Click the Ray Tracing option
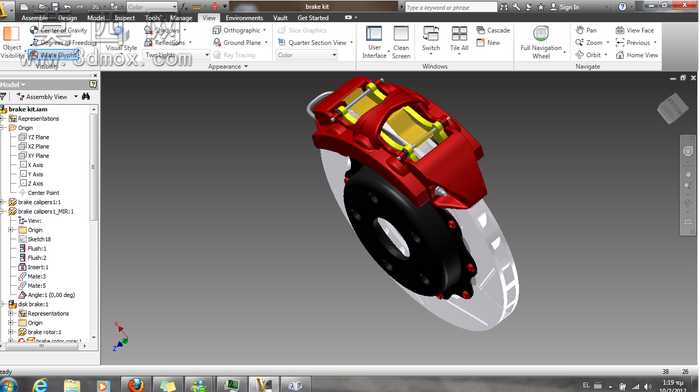This screenshot has height=392, width=700. click(235, 55)
